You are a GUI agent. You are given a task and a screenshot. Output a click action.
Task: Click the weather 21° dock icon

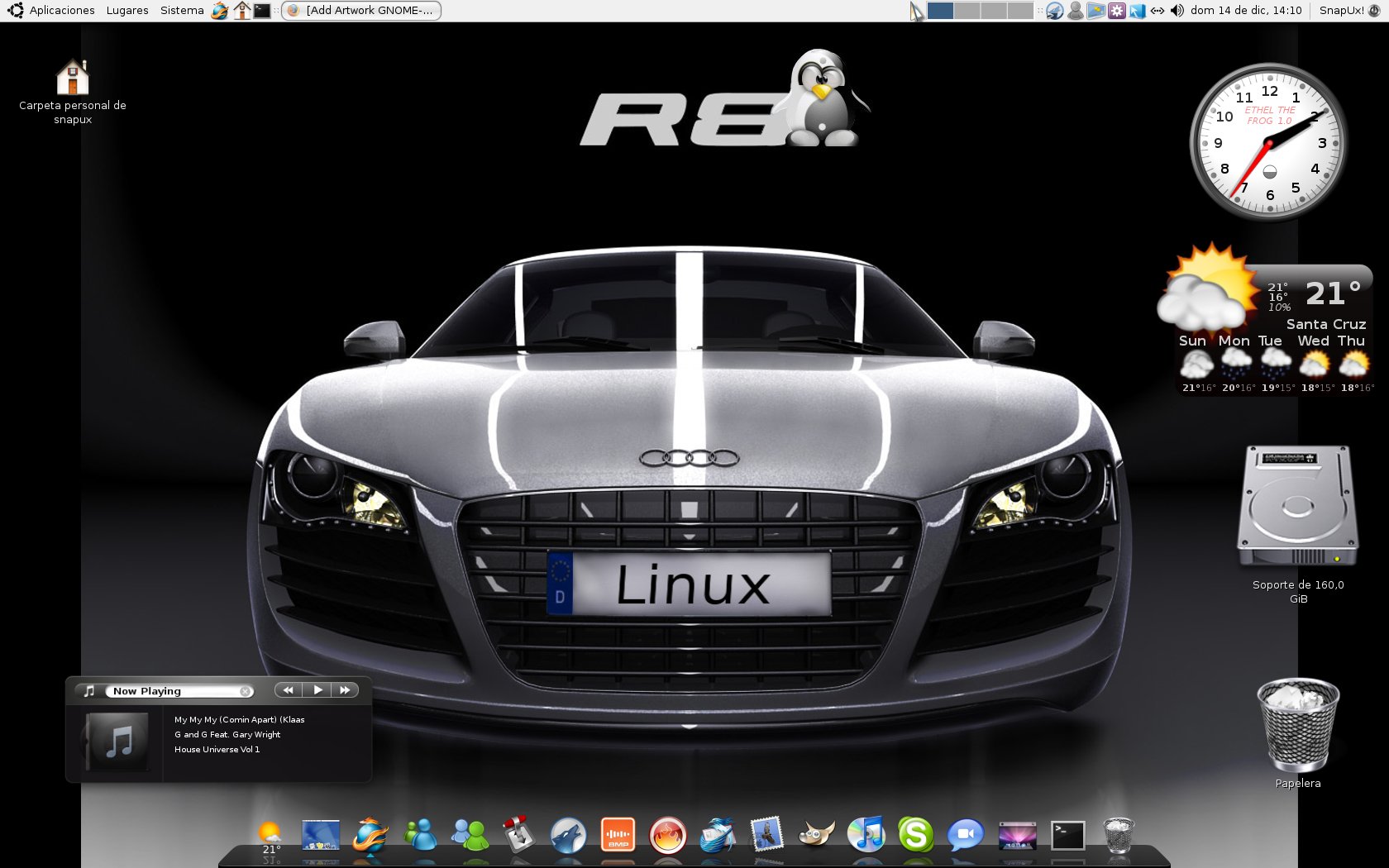click(x=270, y=837)
